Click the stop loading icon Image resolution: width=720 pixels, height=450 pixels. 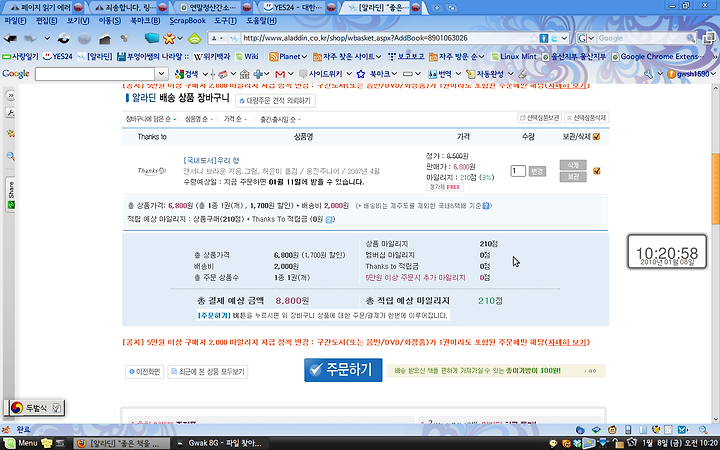click(84, 39)
